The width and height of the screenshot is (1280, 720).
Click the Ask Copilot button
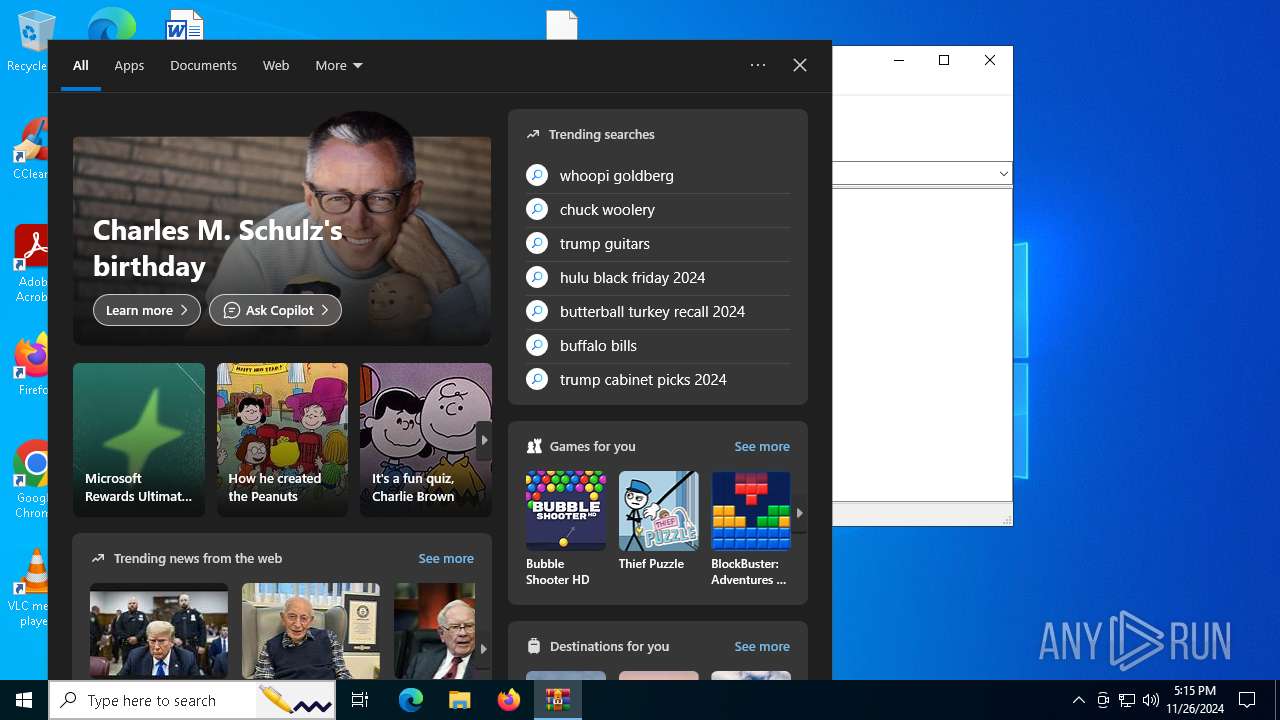click(275, 310)
